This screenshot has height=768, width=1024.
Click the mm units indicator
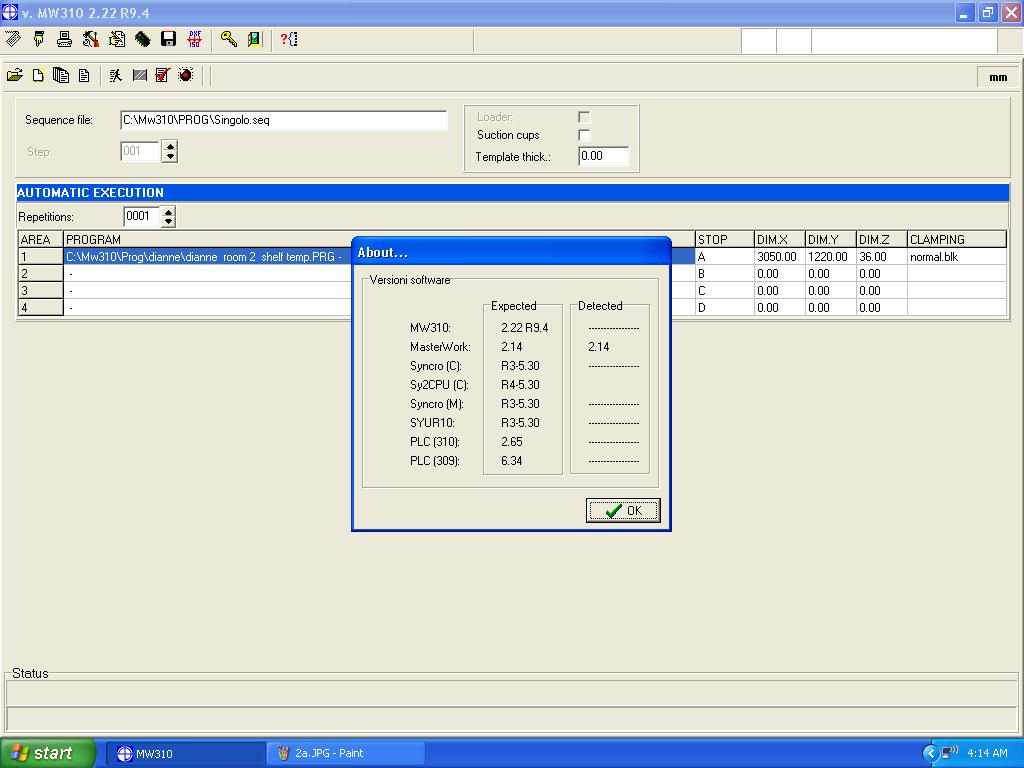998,77
